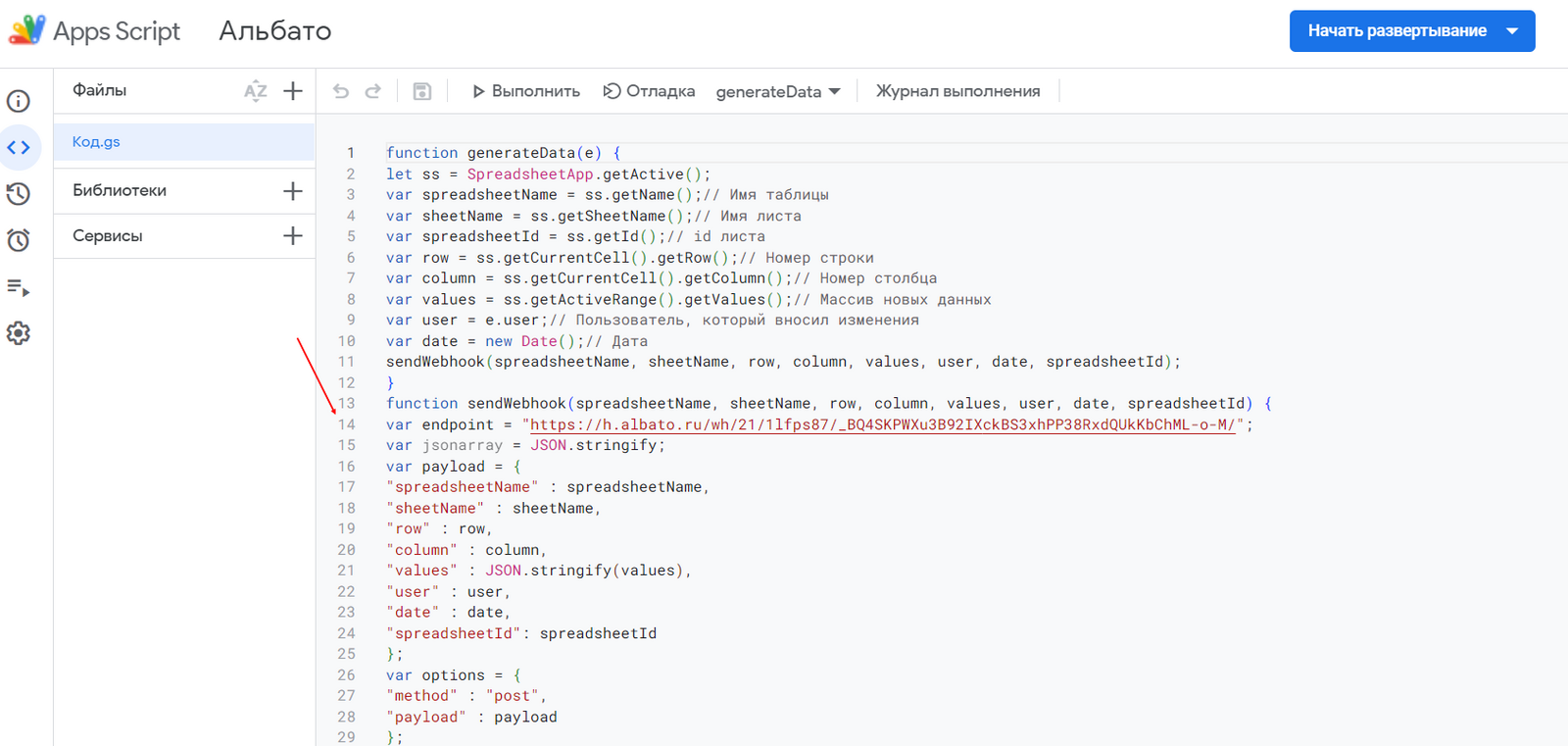Screen dimensions: 1568x746
Task: Open Журнал выполнения execution log
Action: 957,91
